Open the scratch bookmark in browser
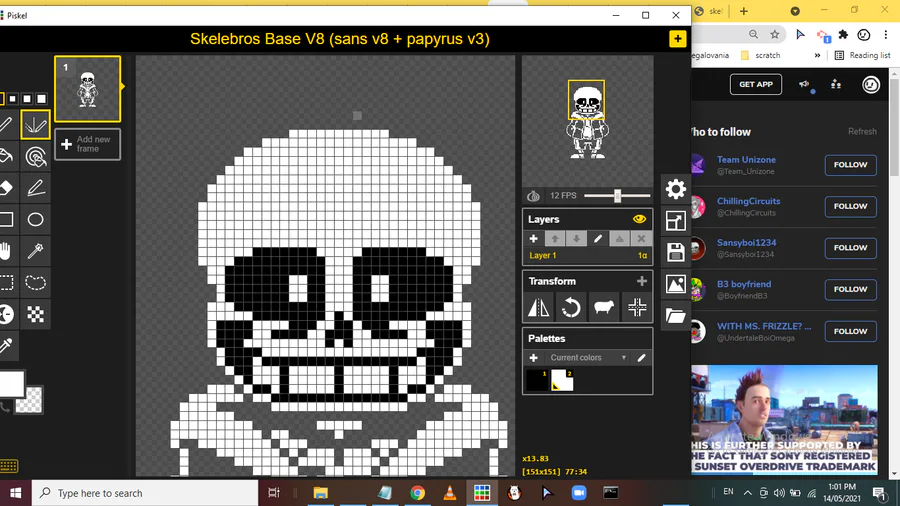Viewport: 900px width, 506px height. [761, 55]
